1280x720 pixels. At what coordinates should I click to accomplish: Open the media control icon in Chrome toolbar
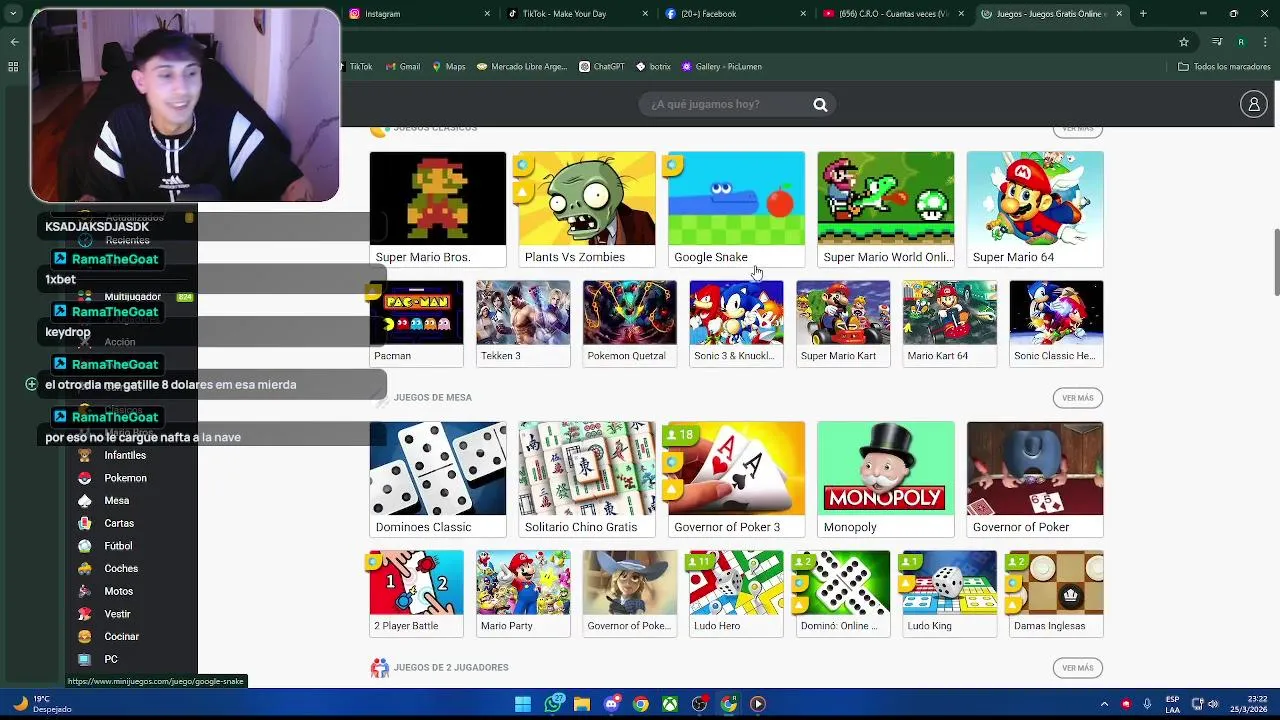click(x=1217, y=42)
